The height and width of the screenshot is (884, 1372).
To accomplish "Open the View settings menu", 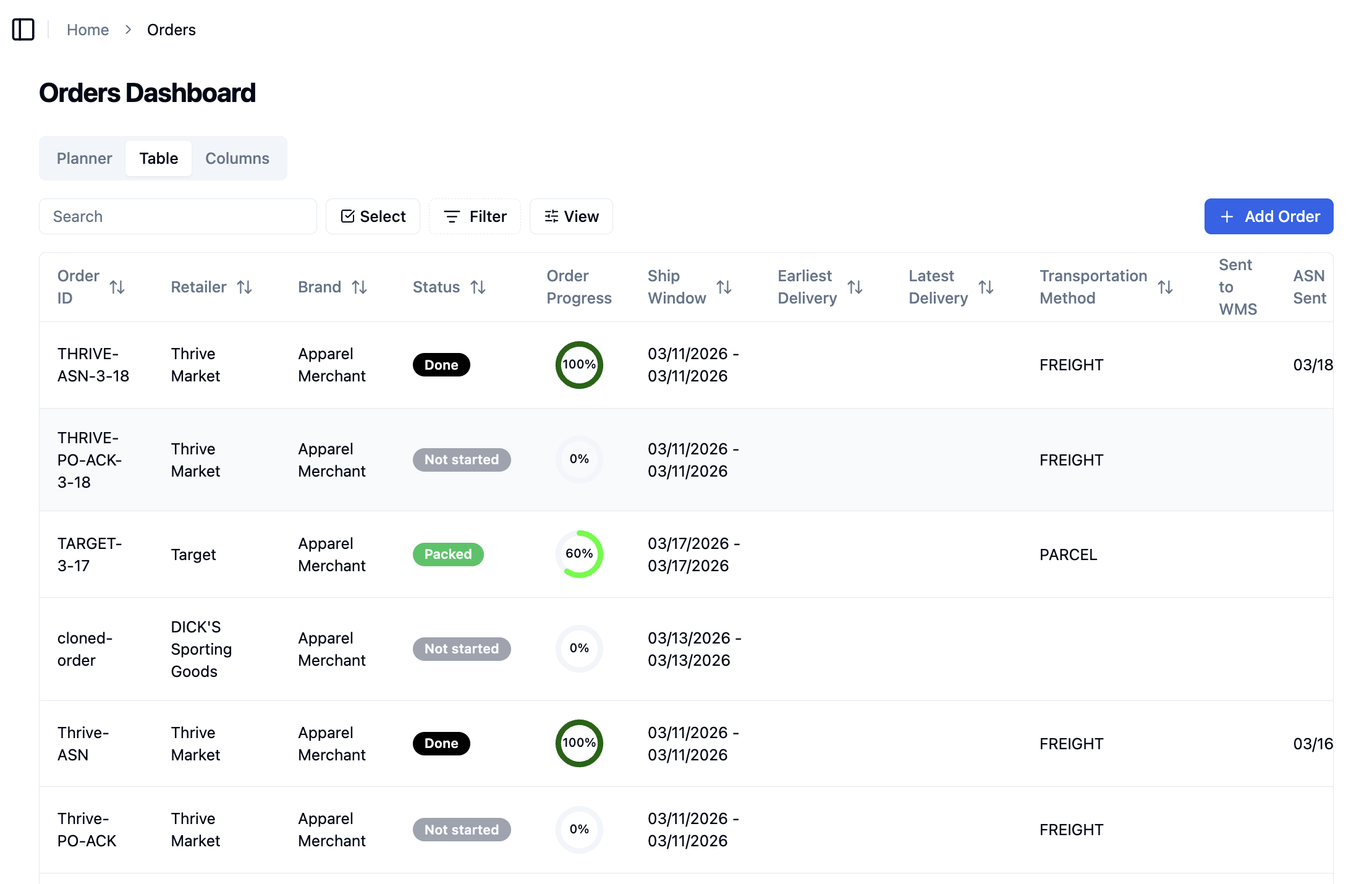I will 572,216.
